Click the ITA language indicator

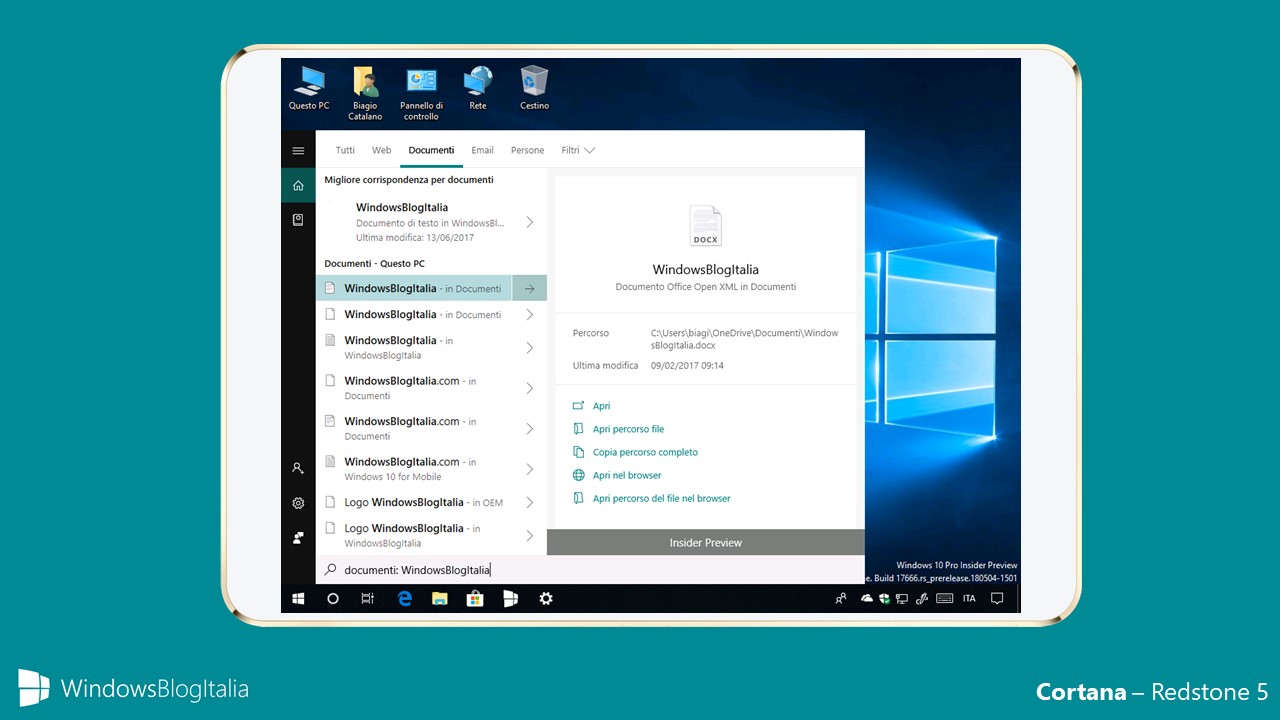[969, 599]
